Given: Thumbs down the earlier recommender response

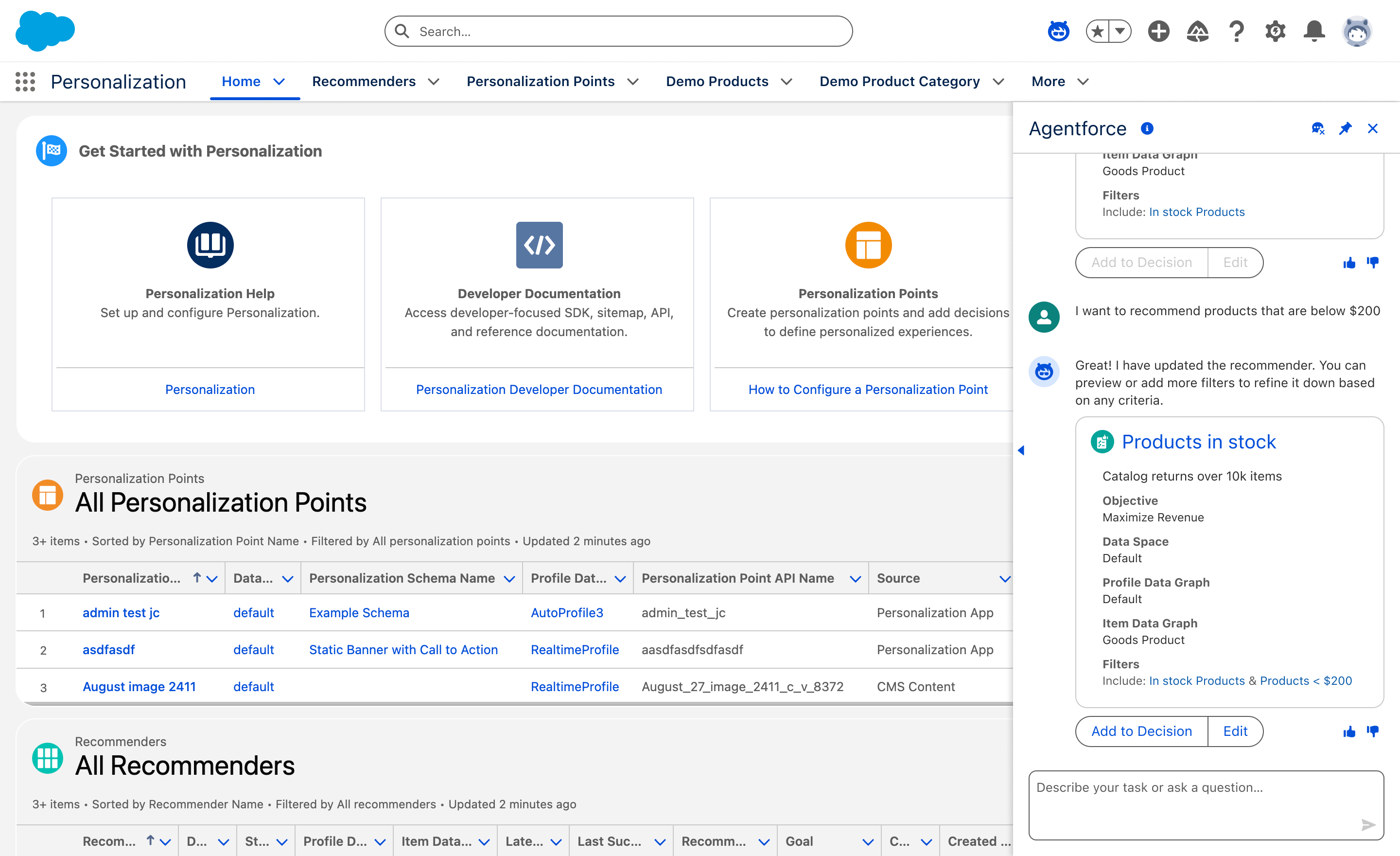Looking at the screenshot, I should [x=1373, y=263].
